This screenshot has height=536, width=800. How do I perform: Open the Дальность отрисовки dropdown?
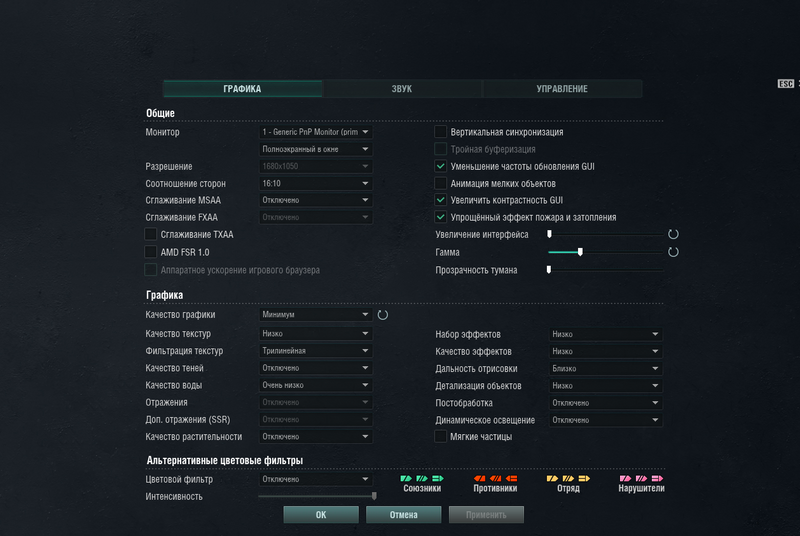pyautogui.click(x=605, y=369)
